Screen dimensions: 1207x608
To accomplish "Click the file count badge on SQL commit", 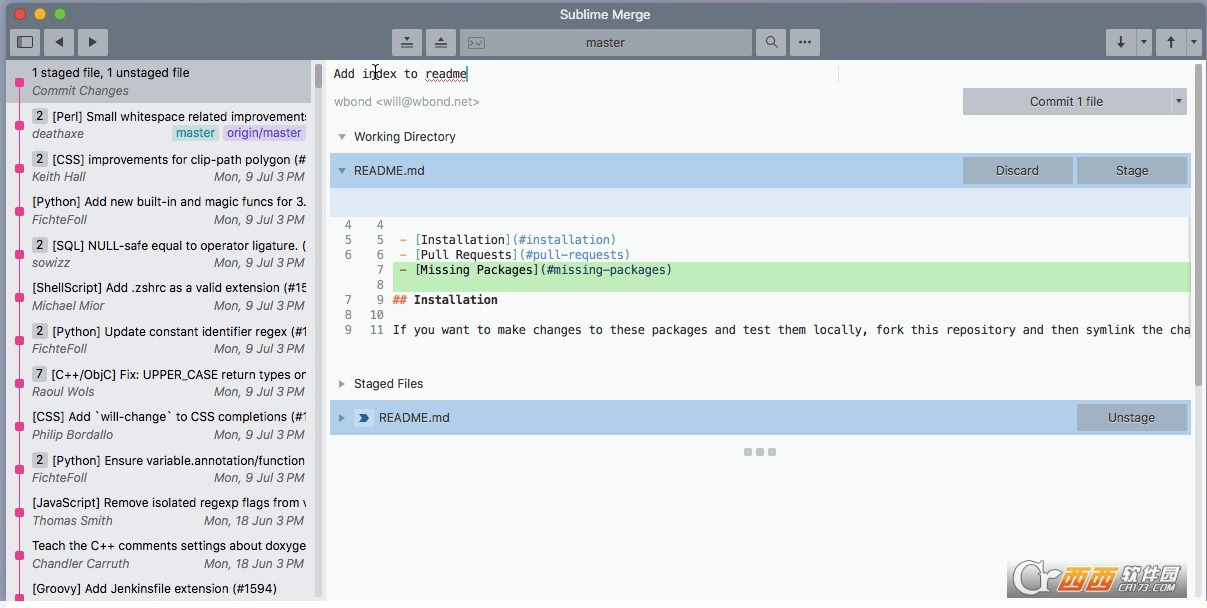I will pos(40,245).
